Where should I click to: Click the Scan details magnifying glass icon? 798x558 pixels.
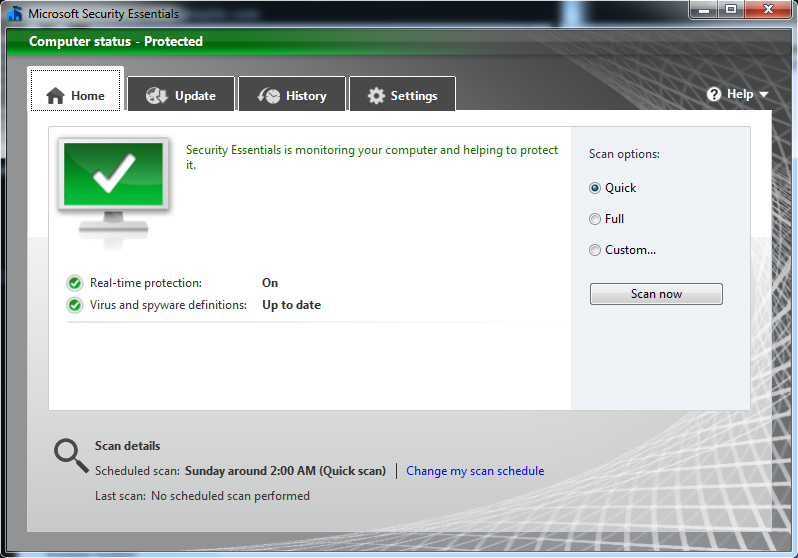click(x=71, y=456)
